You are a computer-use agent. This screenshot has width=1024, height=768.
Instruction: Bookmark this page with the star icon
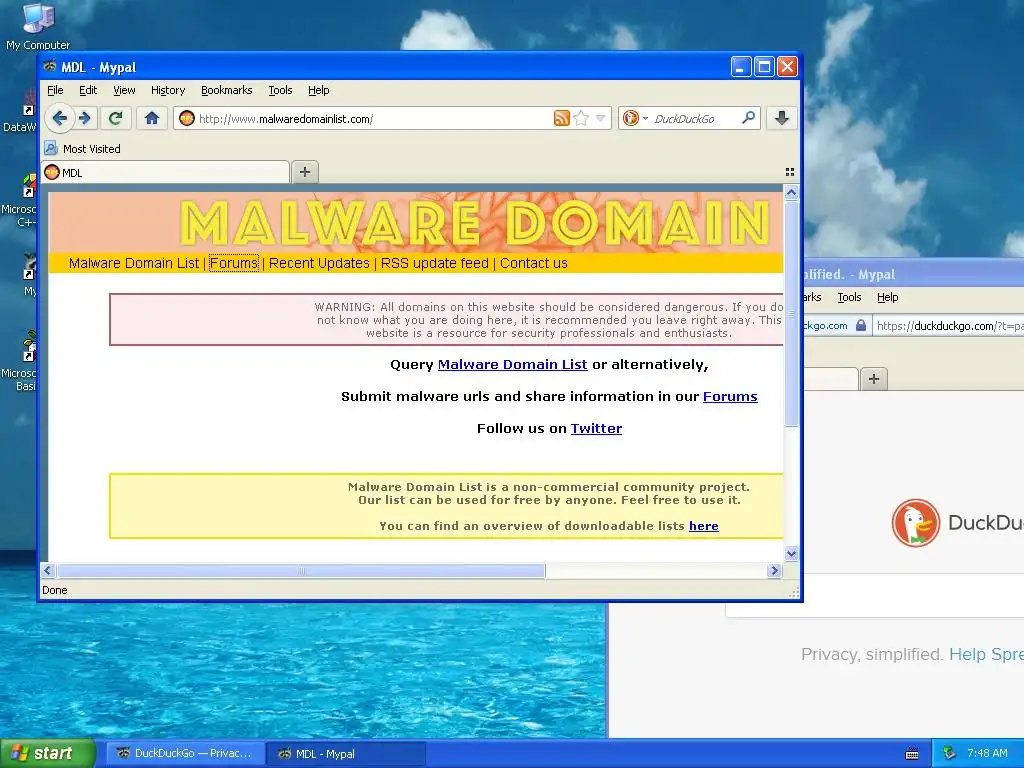581,118
